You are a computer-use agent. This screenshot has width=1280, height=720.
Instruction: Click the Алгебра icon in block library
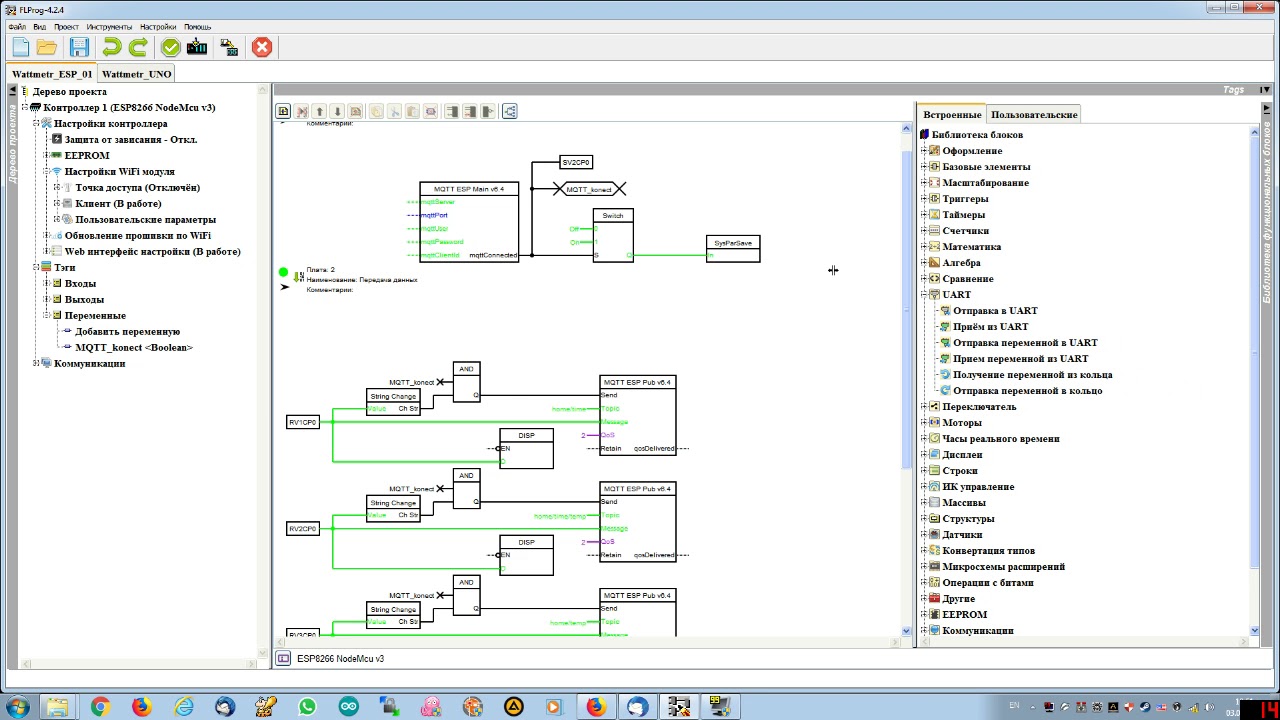tap(934, 263)
